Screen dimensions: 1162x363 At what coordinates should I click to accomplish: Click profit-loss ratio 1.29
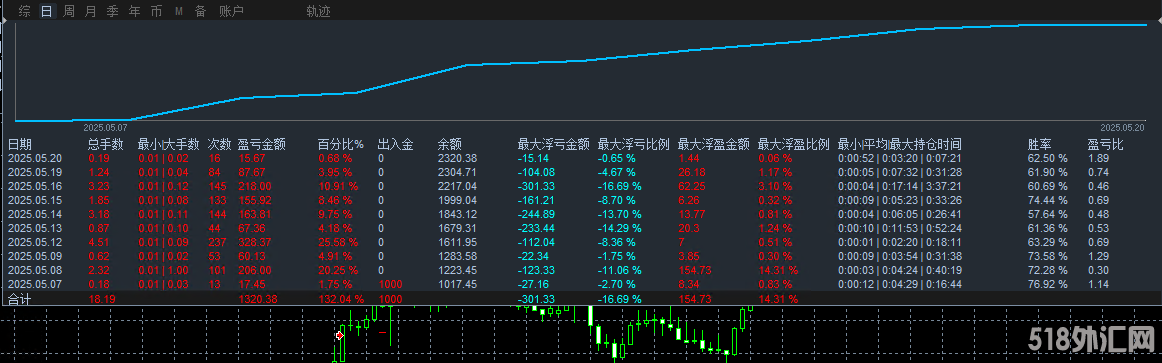(1098, 256)
